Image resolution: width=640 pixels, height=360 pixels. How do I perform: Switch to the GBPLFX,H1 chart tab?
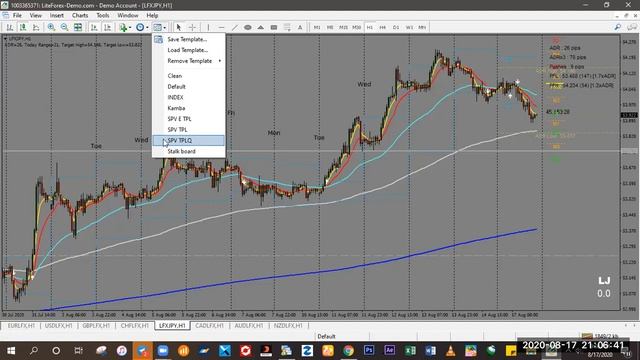[96, 326]
